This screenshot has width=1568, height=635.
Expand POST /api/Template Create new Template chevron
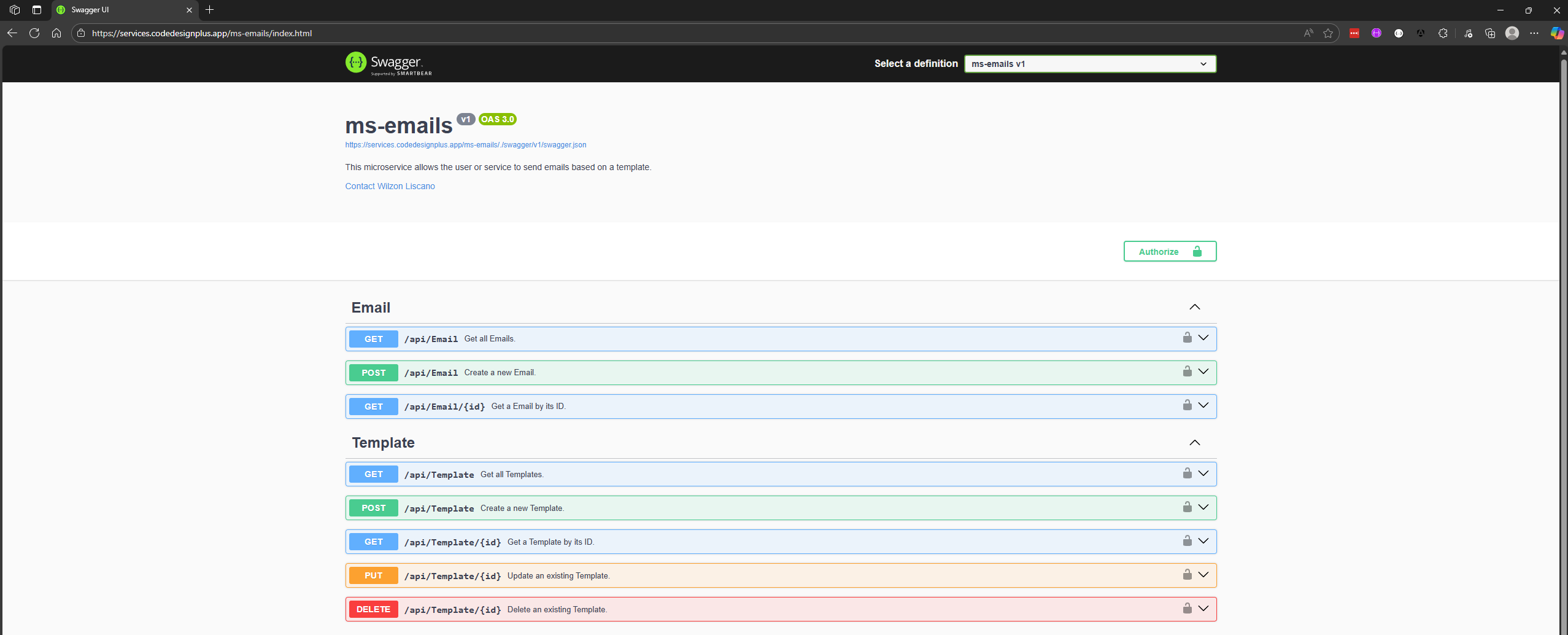coord(1203,507)
